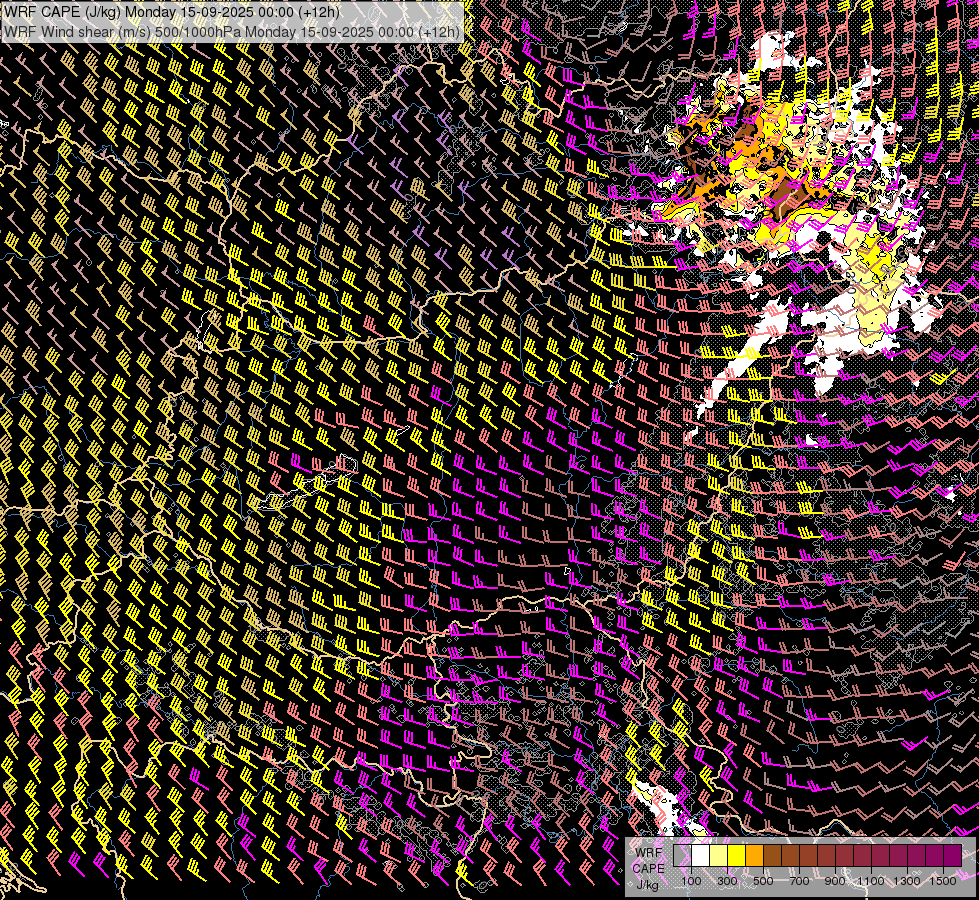
Task: Click the orange CAPE legend swatch
Action: 754,855
